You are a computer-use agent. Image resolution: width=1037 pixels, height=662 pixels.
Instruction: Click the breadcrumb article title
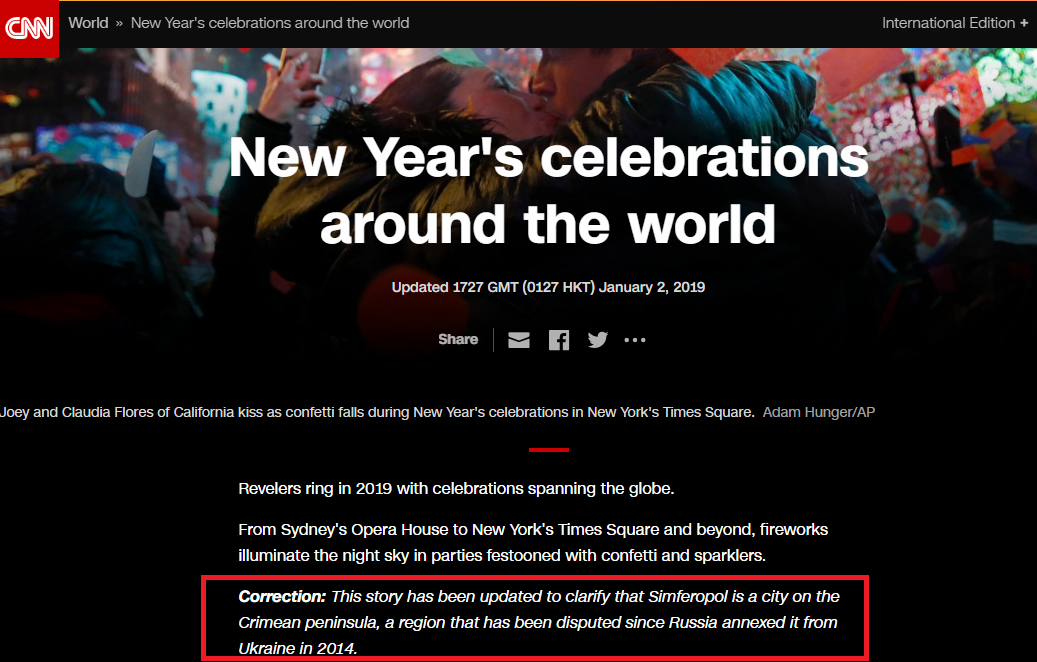coord(270,23)
